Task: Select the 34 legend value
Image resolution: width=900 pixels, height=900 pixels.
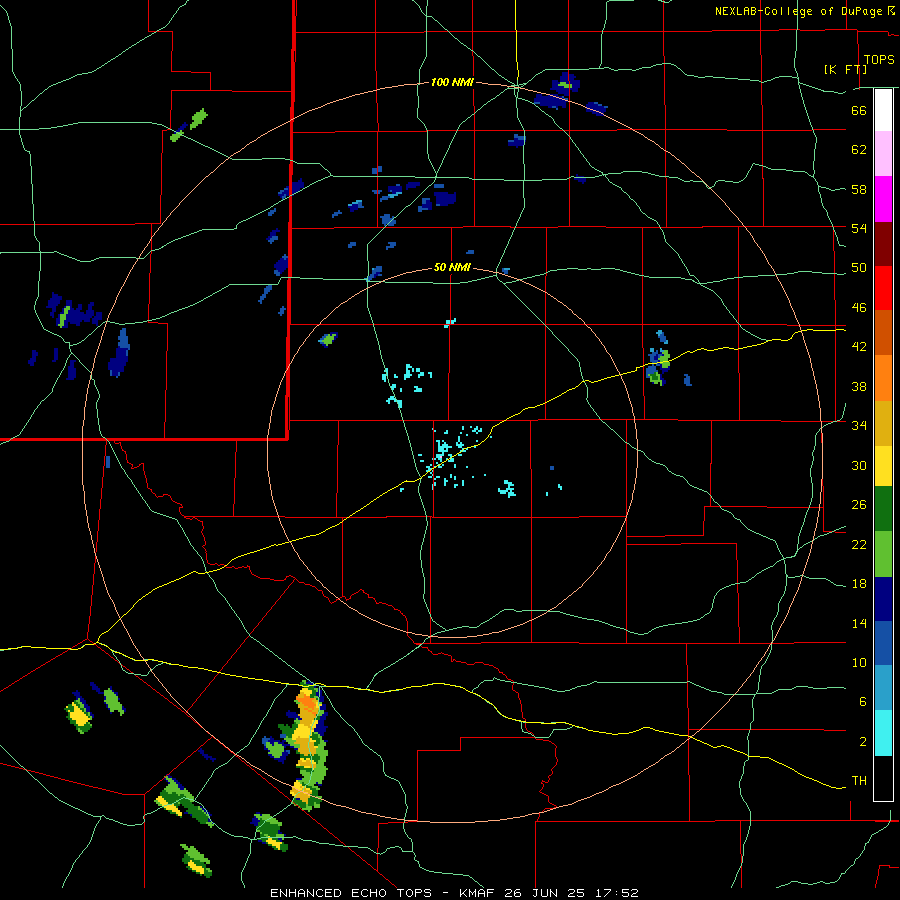Action: point(859,426)
